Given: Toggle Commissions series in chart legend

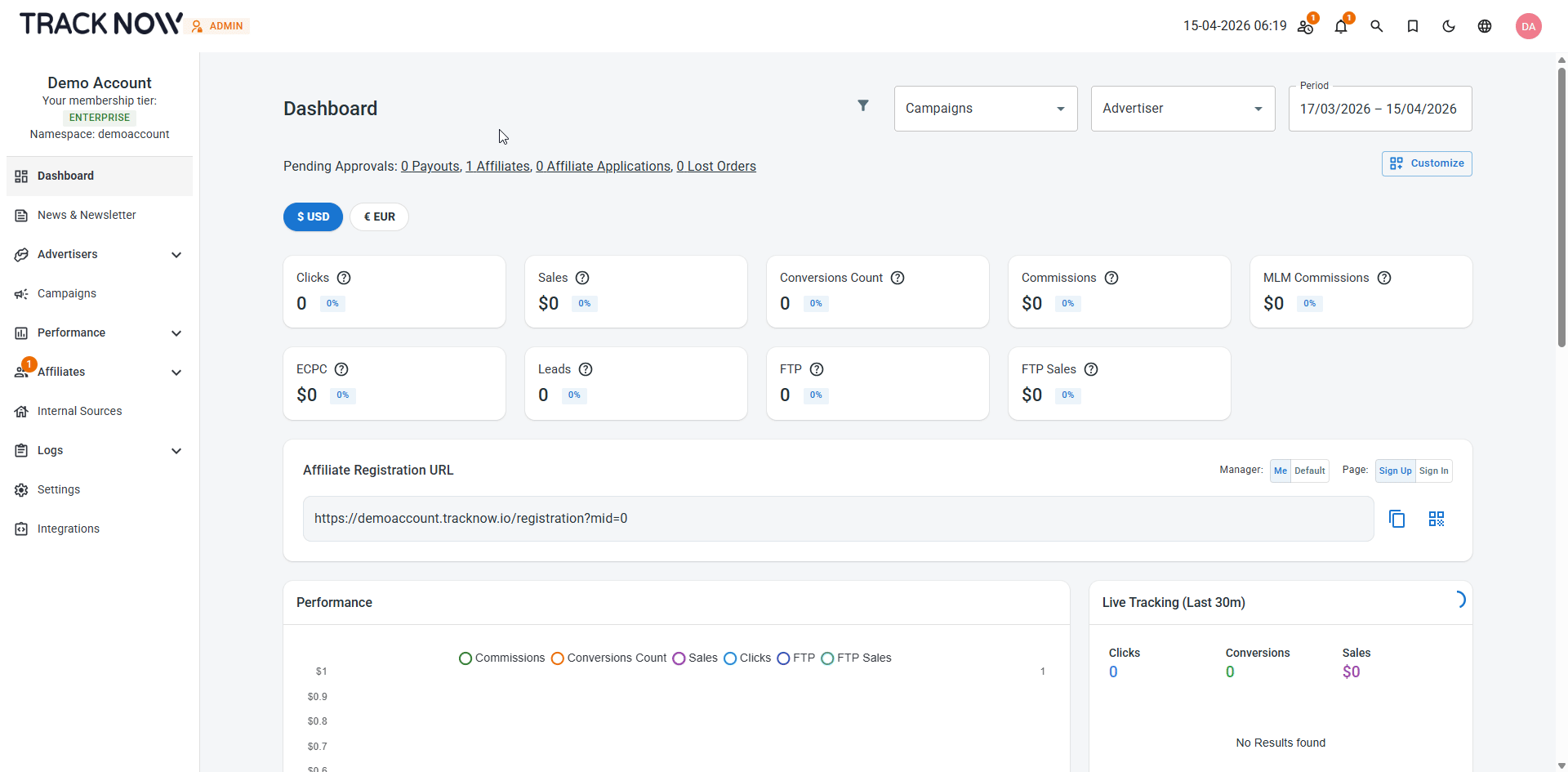Looking at the screenshot, I should pos(501,658).
